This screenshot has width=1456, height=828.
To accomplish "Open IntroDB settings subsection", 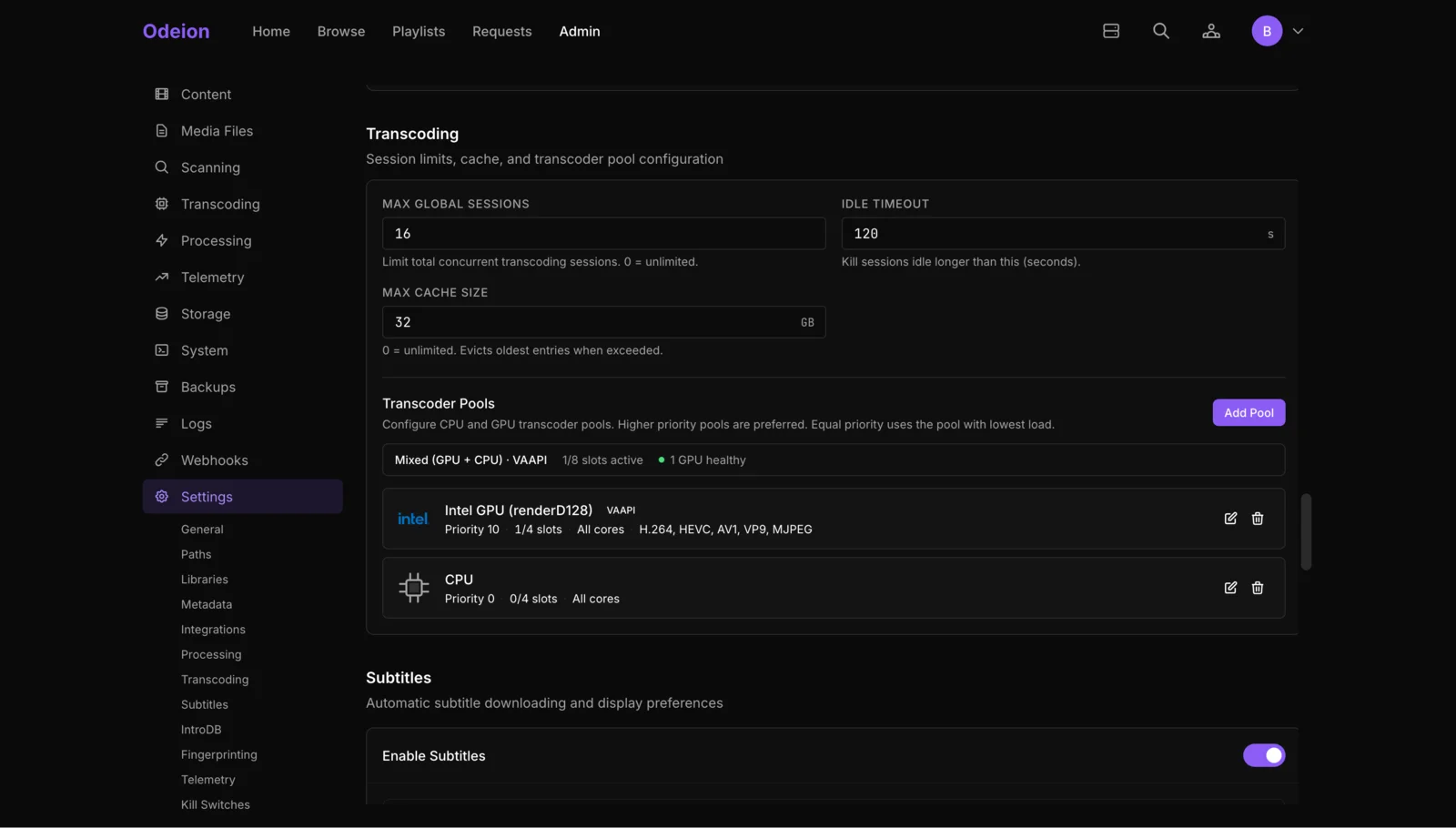I will point(201,730).
